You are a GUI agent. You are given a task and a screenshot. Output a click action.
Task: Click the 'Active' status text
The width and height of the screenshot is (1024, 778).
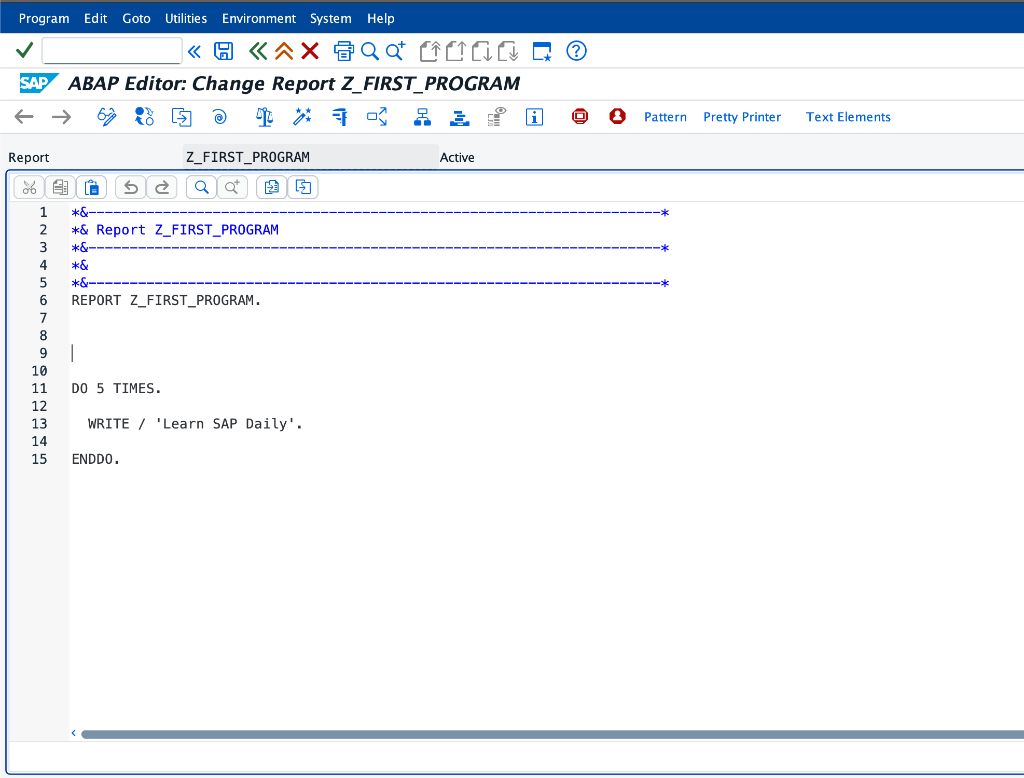457,157
